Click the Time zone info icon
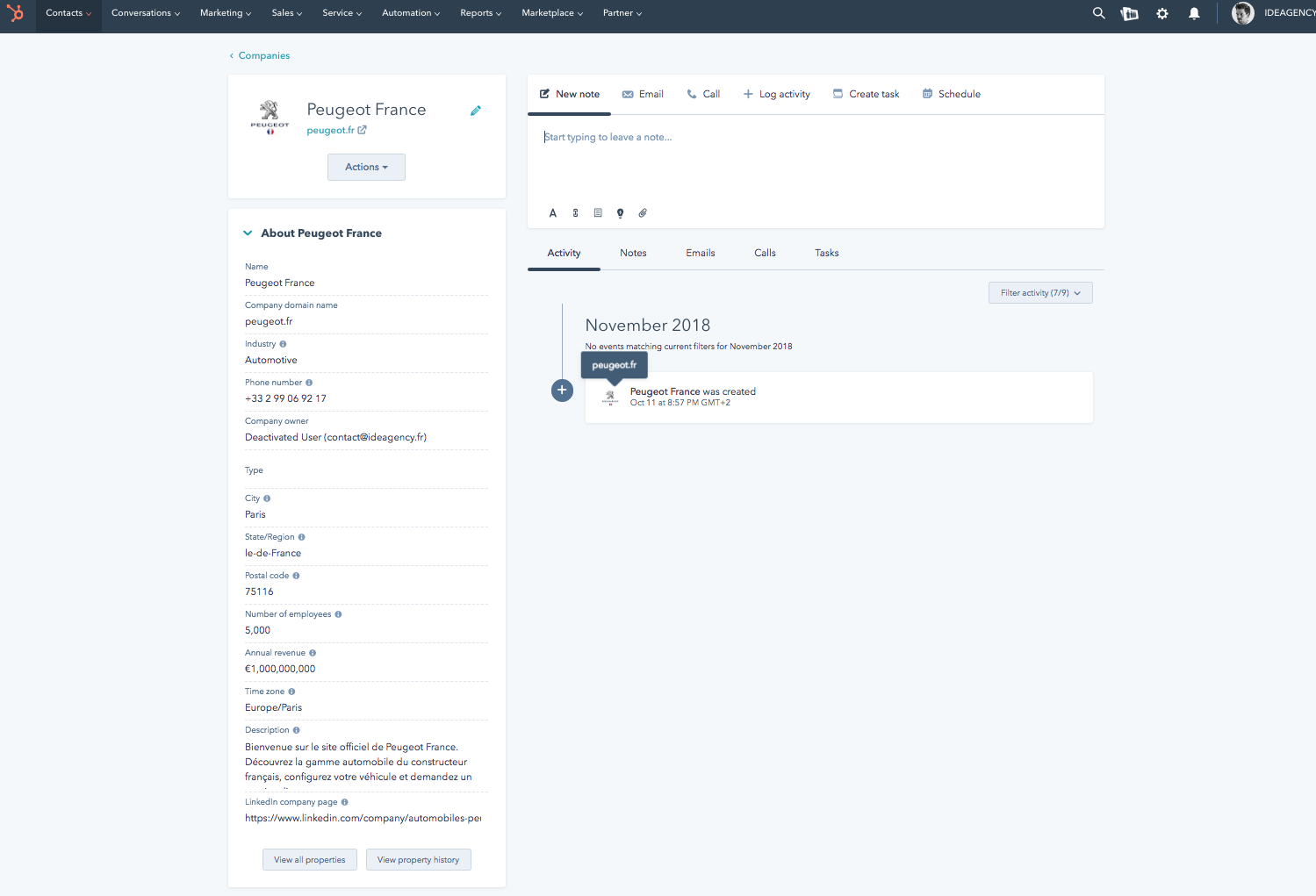Image resolution: width=1316 pixels, height=896 pixels. [x=291, y=692]
